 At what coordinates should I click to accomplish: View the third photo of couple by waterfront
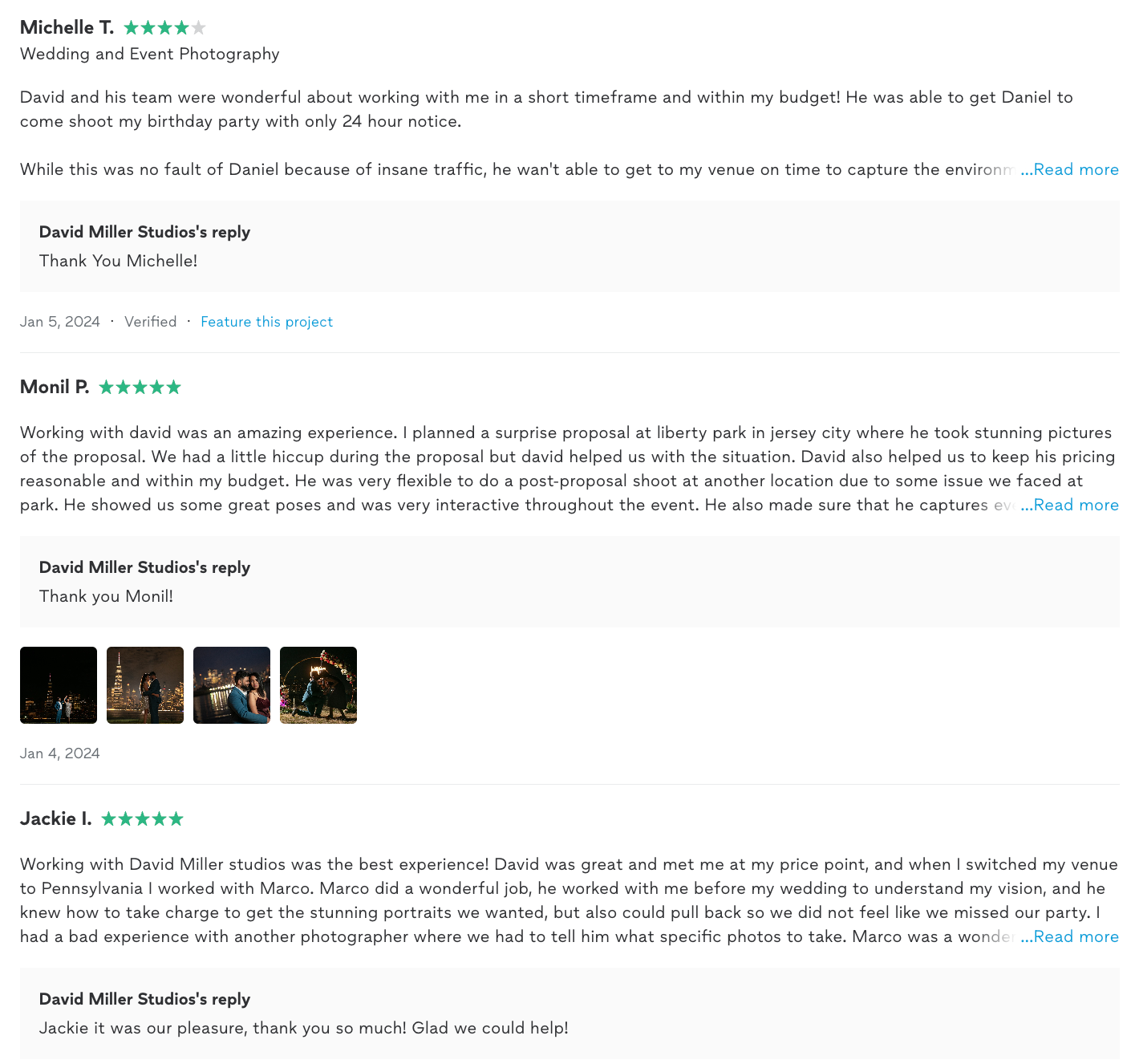(232, 685)
